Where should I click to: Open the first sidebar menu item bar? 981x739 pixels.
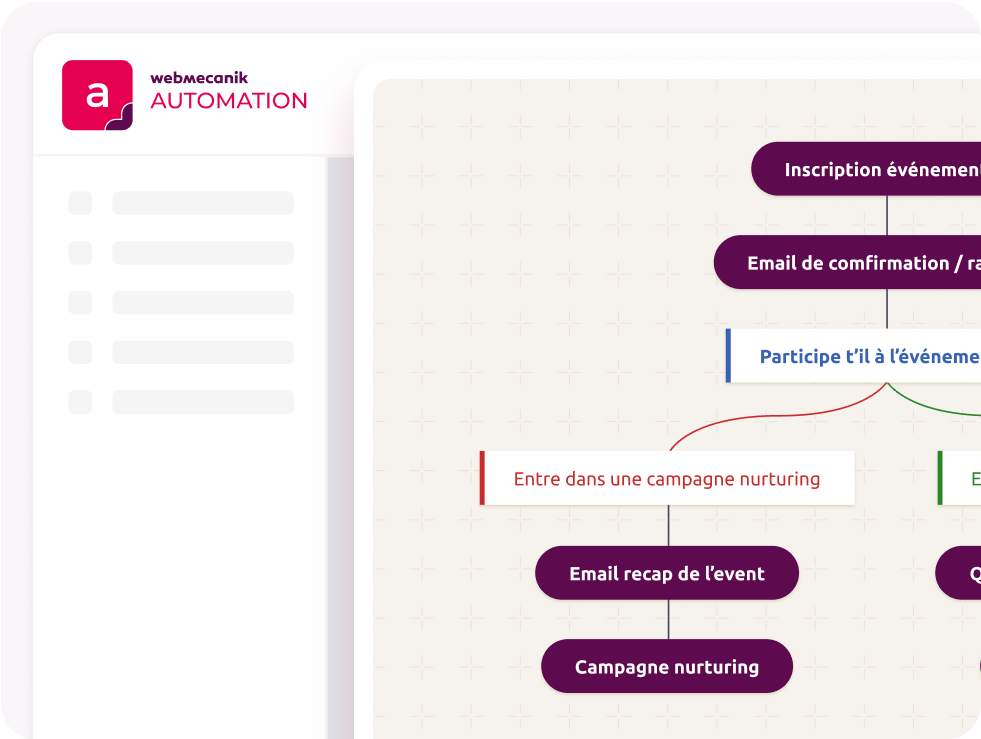pyautogui.click(x=203, y=203)
